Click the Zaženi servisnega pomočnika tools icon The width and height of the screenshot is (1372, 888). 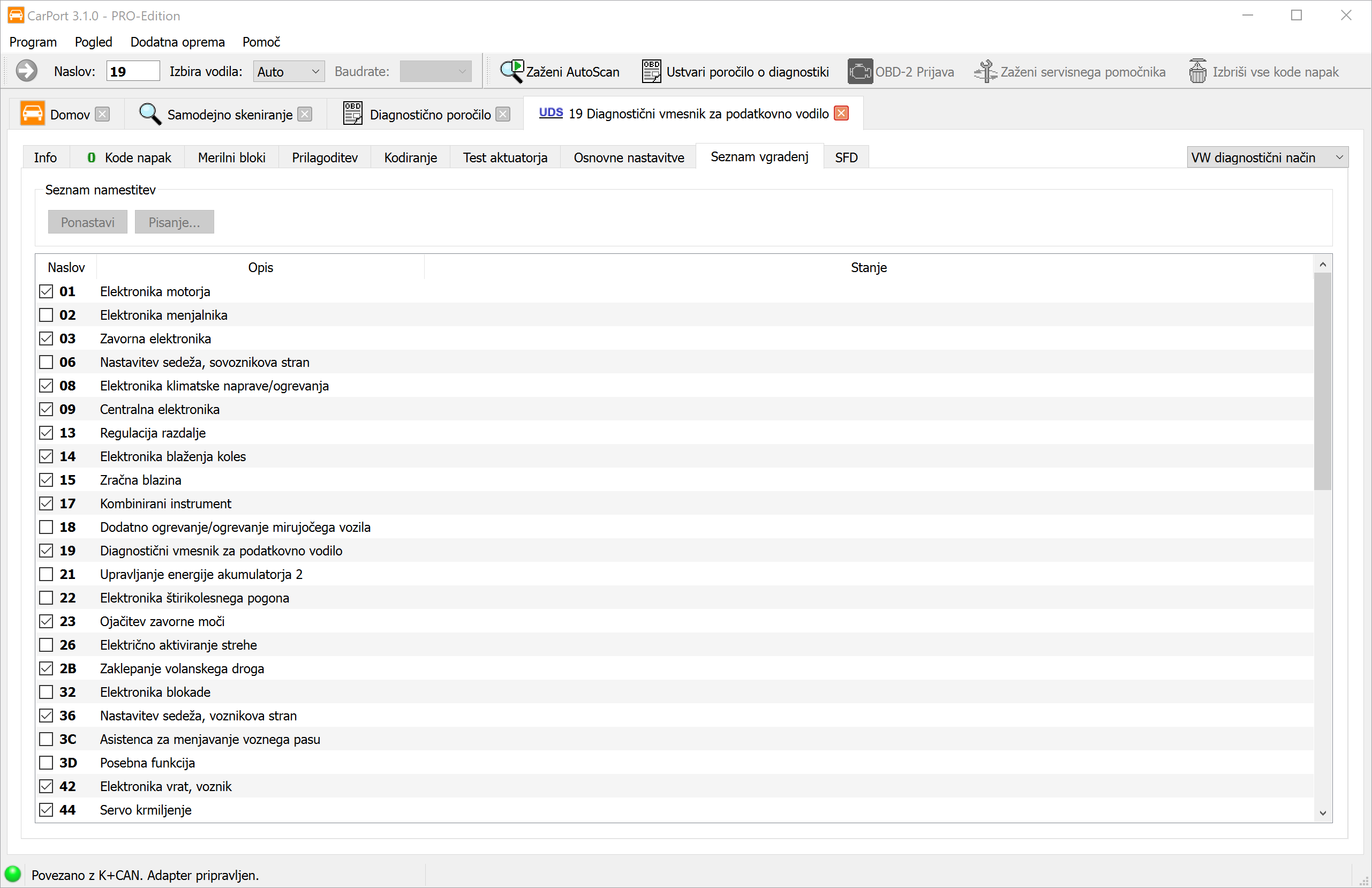(x=985, y=72)
